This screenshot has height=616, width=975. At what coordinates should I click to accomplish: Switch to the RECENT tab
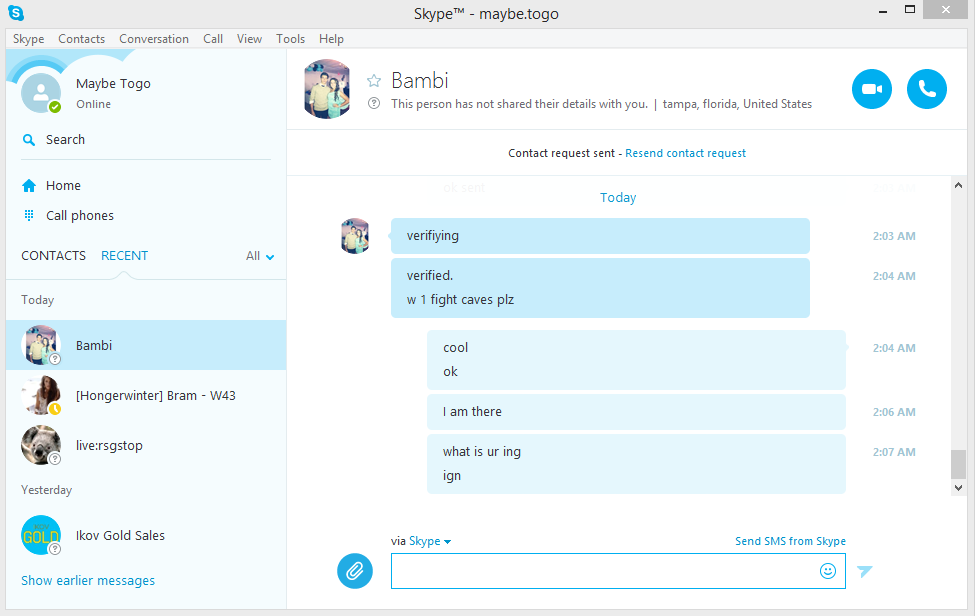pos(124,255)
